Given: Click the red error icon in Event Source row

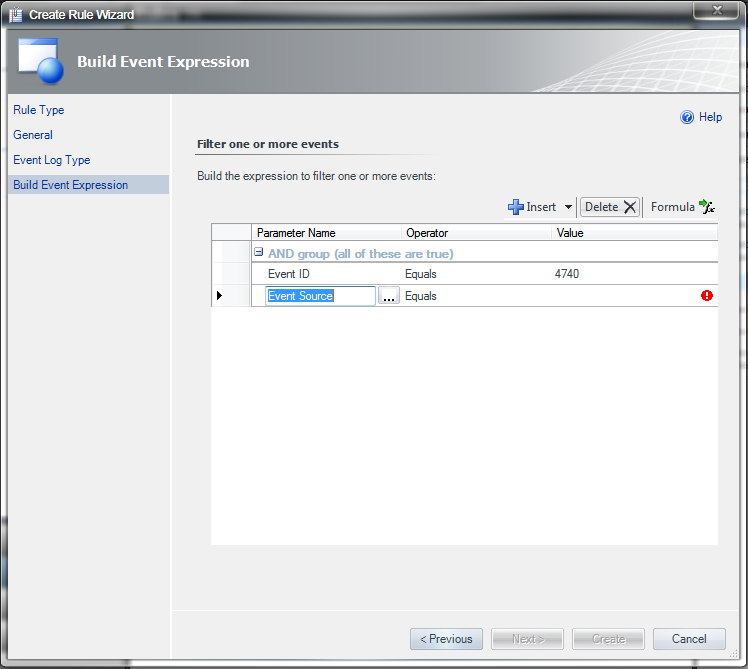Looking at the screenshot, I should [x=707, y=296].
